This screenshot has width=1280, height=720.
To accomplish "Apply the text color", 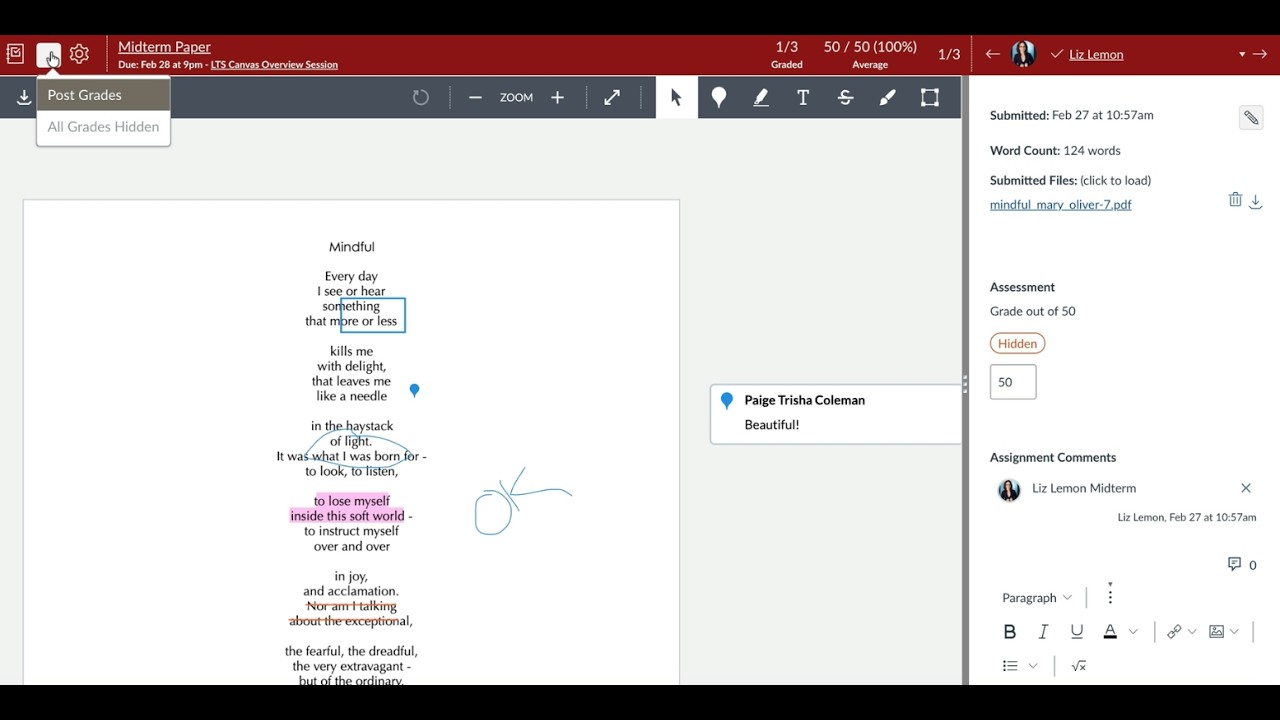I will coord(1110,631).
